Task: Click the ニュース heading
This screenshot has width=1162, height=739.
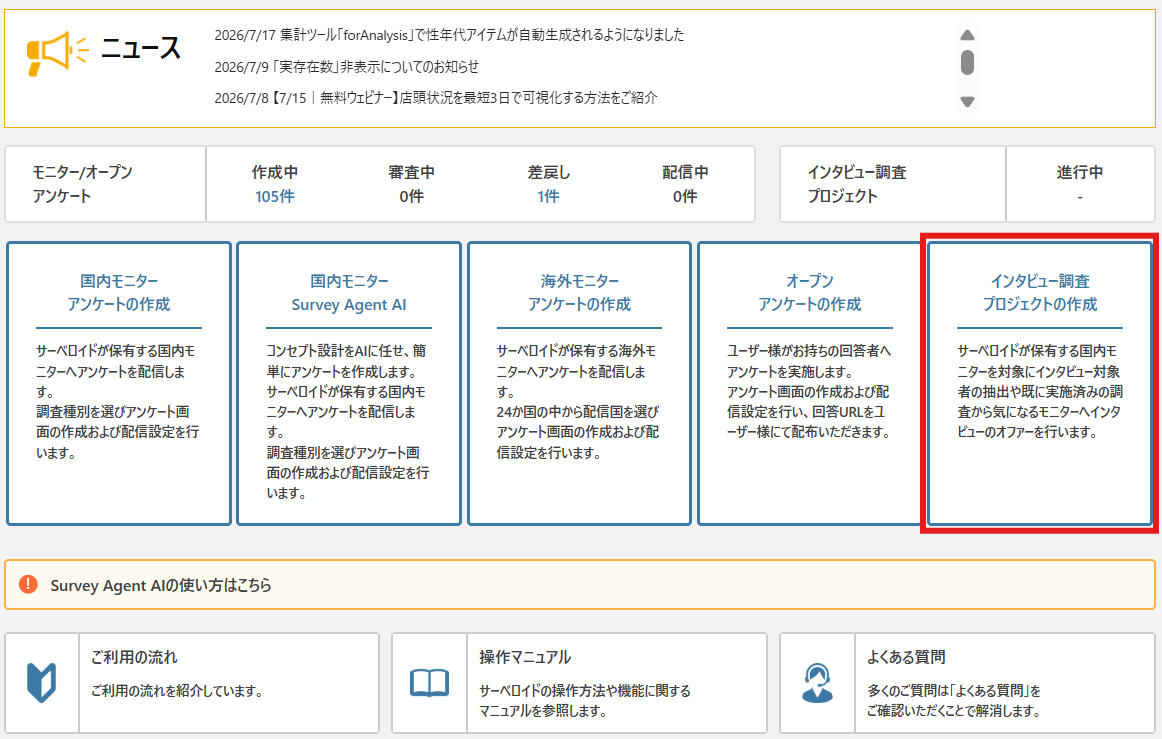Action: point(141,49)
